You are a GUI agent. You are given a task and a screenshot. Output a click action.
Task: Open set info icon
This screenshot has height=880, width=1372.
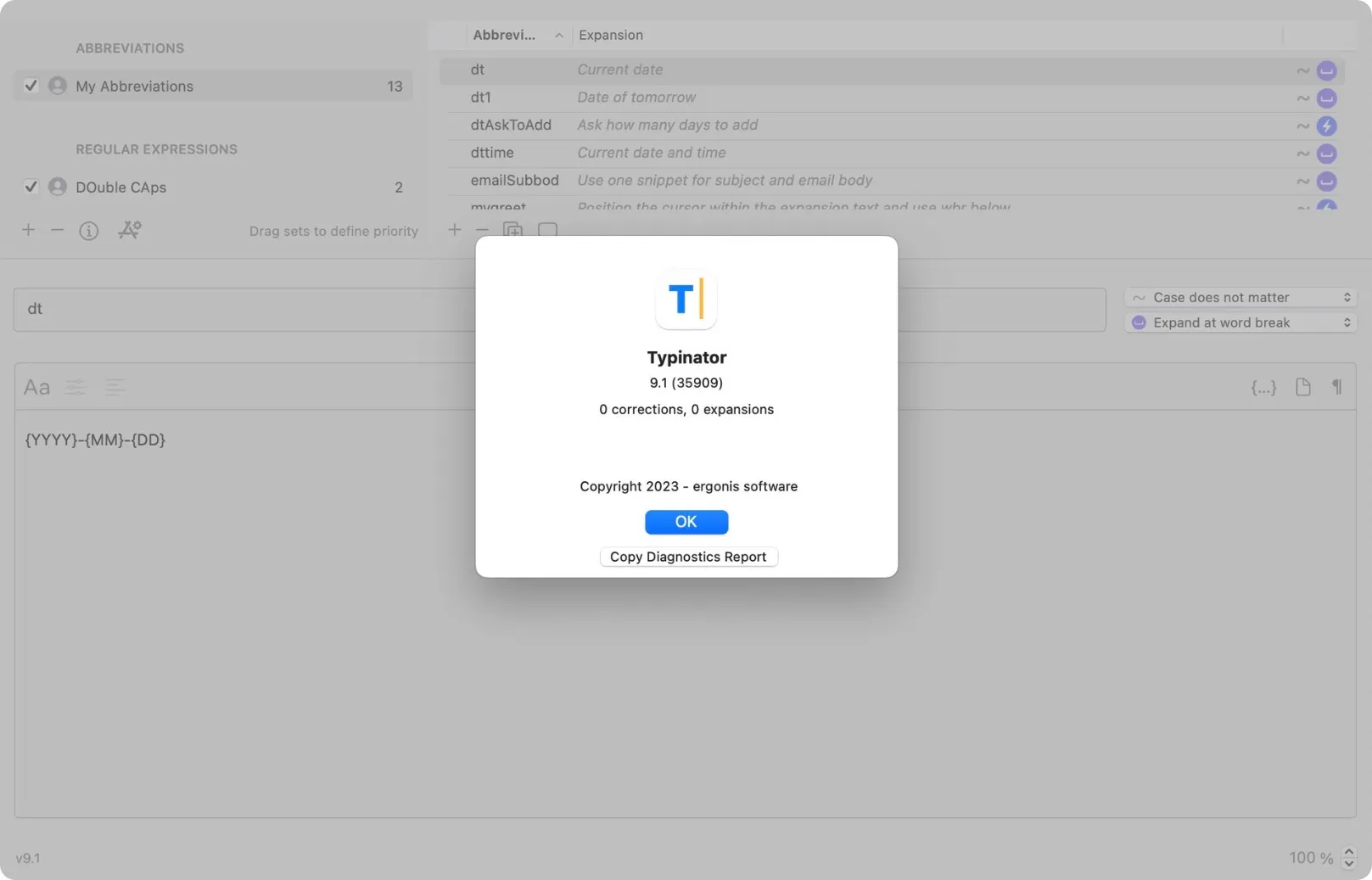tap(88, 231)
